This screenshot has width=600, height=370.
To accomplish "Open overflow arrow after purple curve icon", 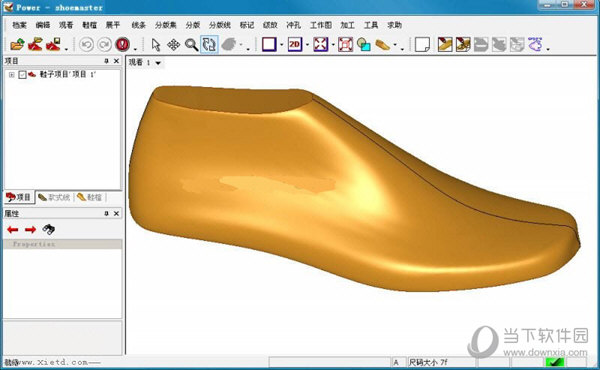I will pyautogui.click(x=548, y=49).
